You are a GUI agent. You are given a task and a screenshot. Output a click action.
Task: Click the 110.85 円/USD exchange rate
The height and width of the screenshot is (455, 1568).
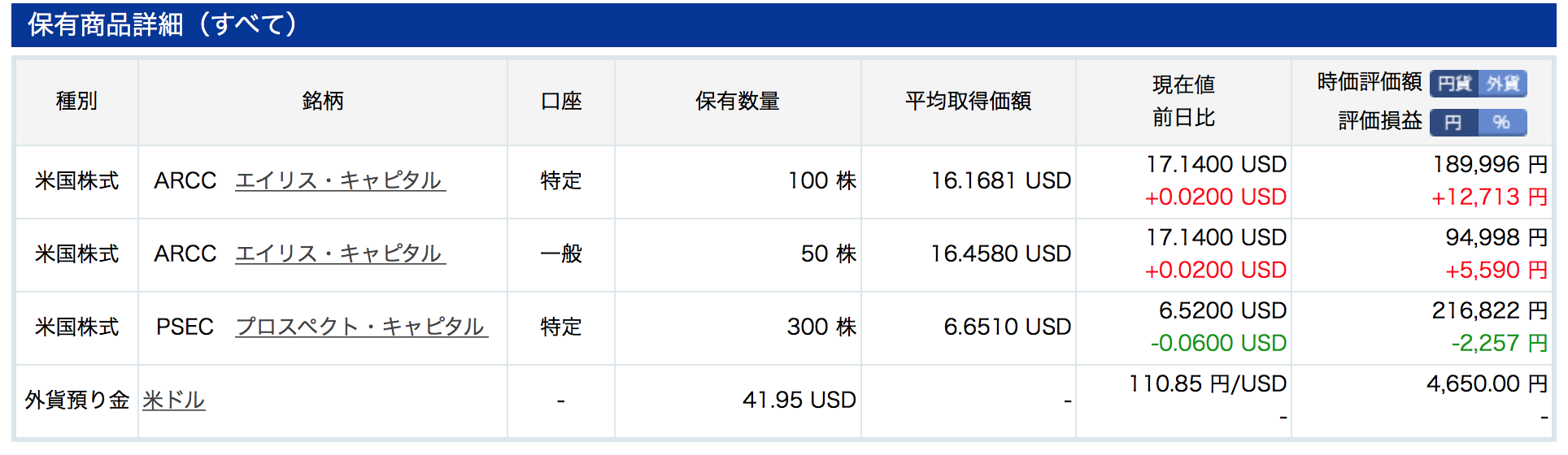pos(1207,383)
